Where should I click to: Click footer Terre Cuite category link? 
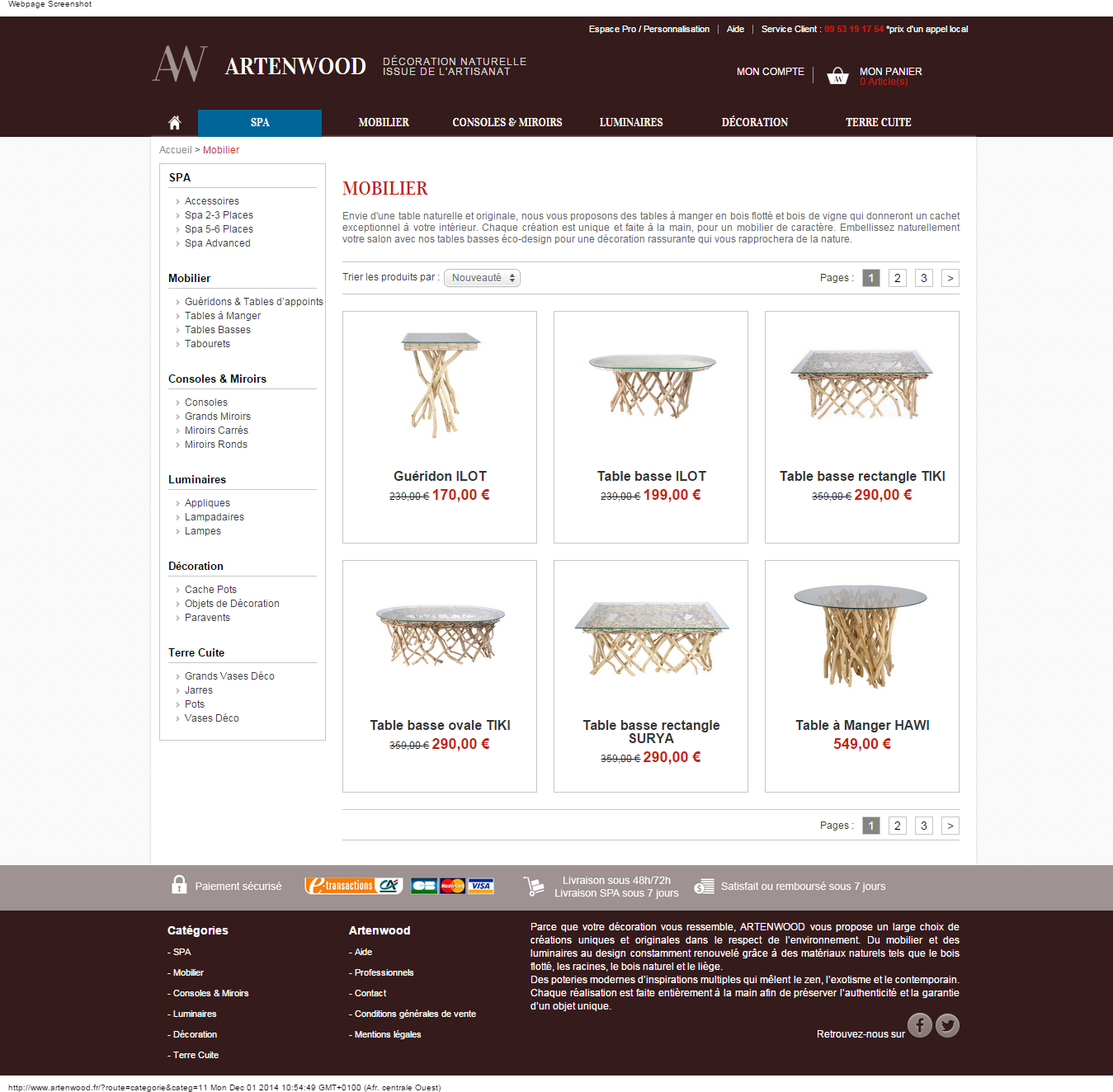tap(196, 1055)
